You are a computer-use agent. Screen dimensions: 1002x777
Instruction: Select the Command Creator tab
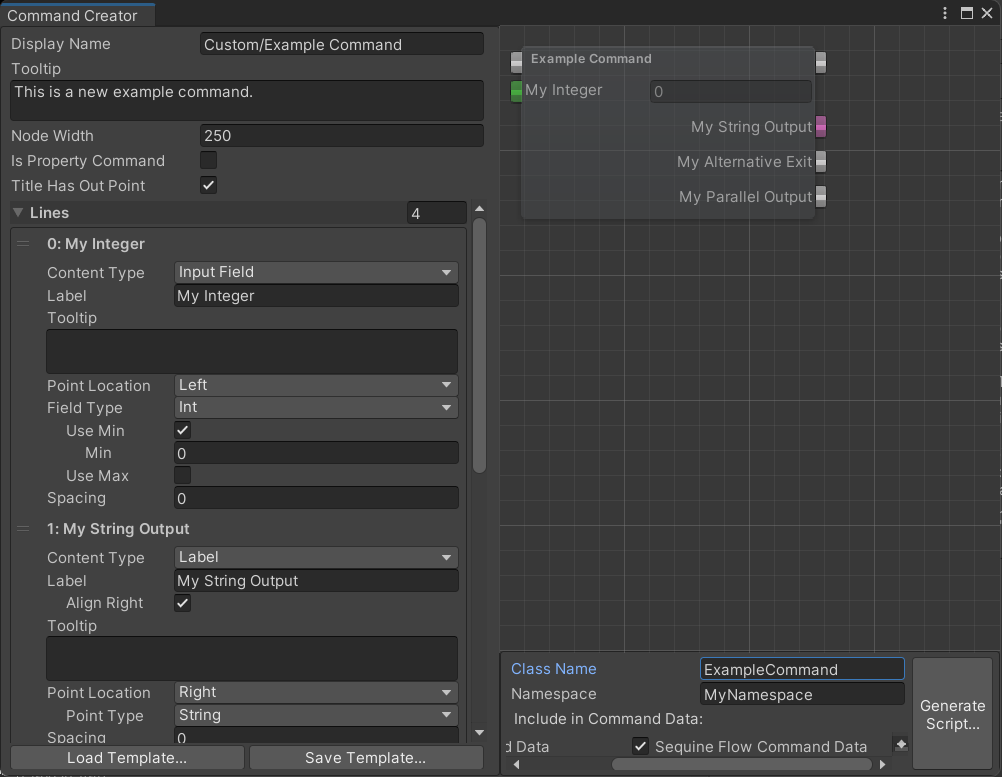pyautogui.click(x=72, y=15)
